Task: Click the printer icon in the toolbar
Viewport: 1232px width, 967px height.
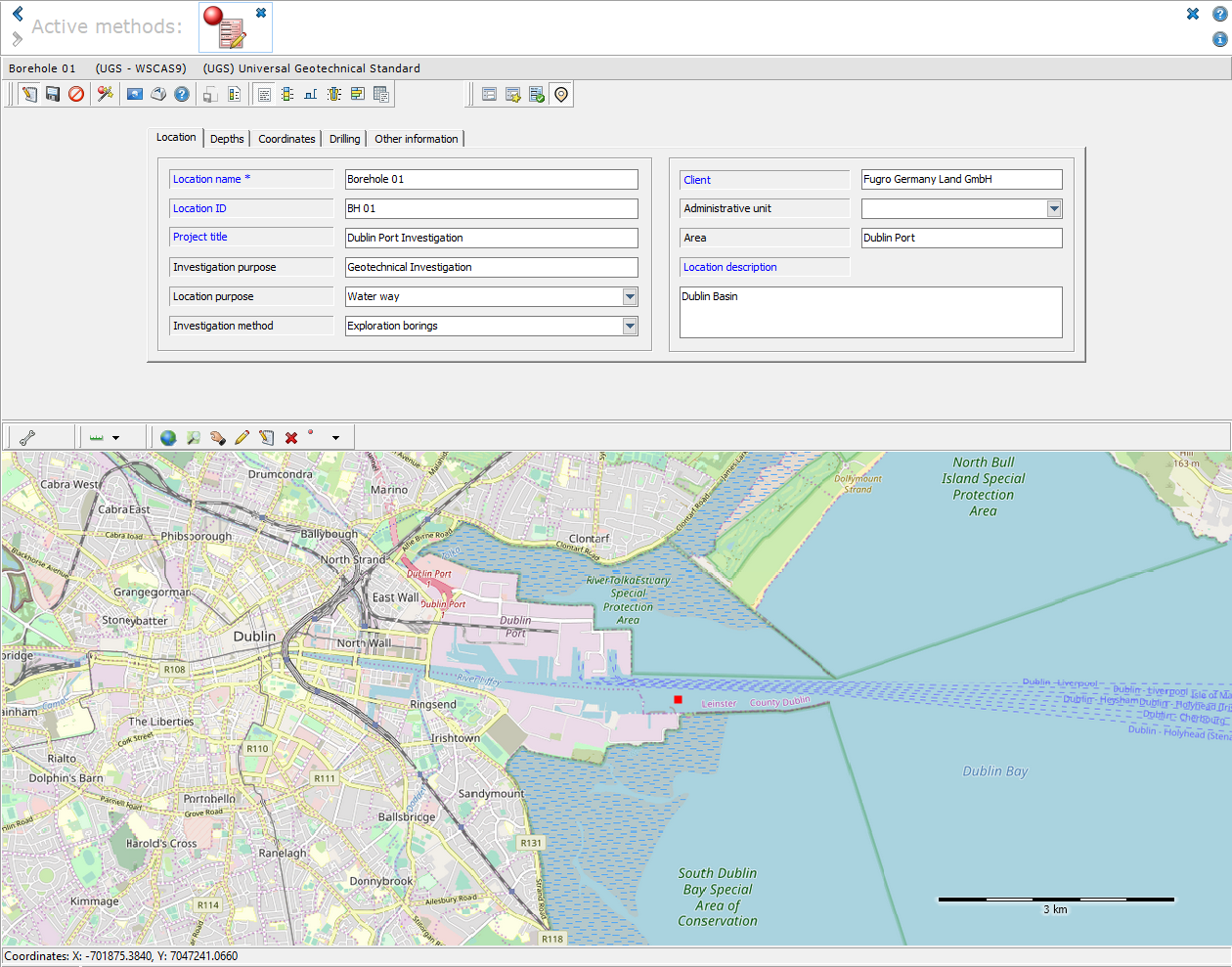Action: (x=158, y=94)
